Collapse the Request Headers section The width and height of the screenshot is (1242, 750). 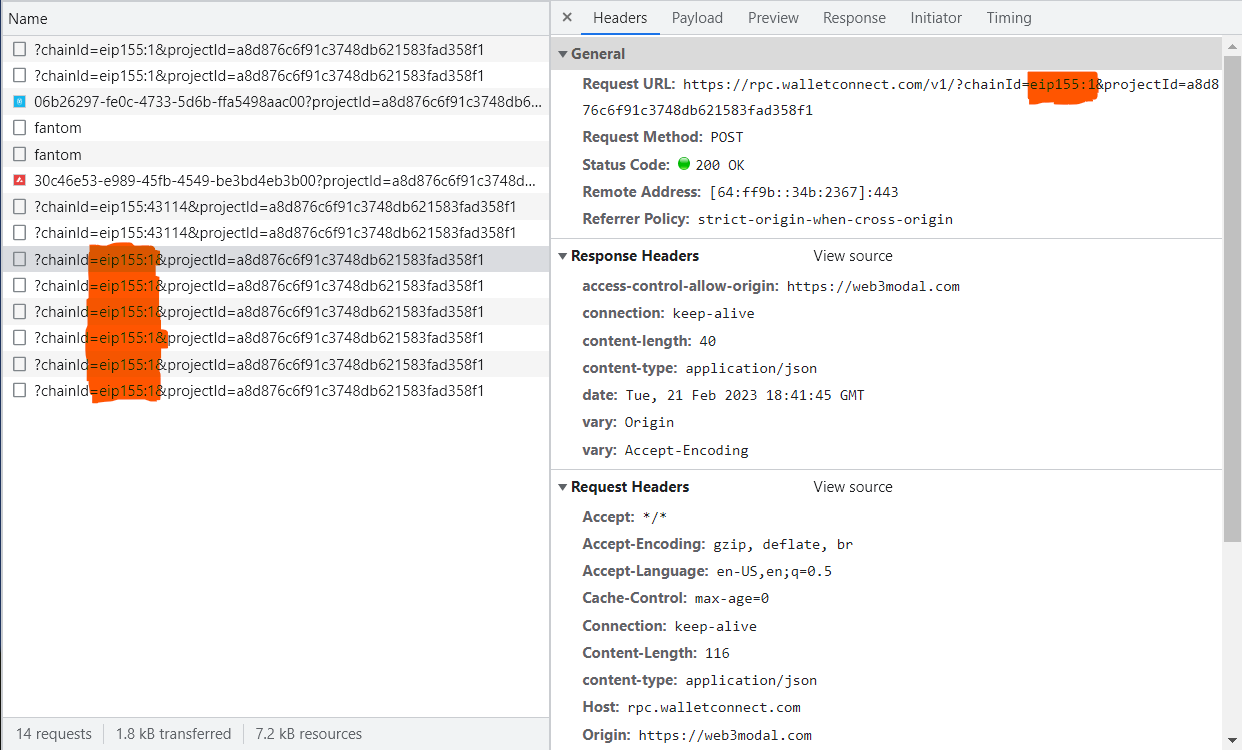[563, 487]
